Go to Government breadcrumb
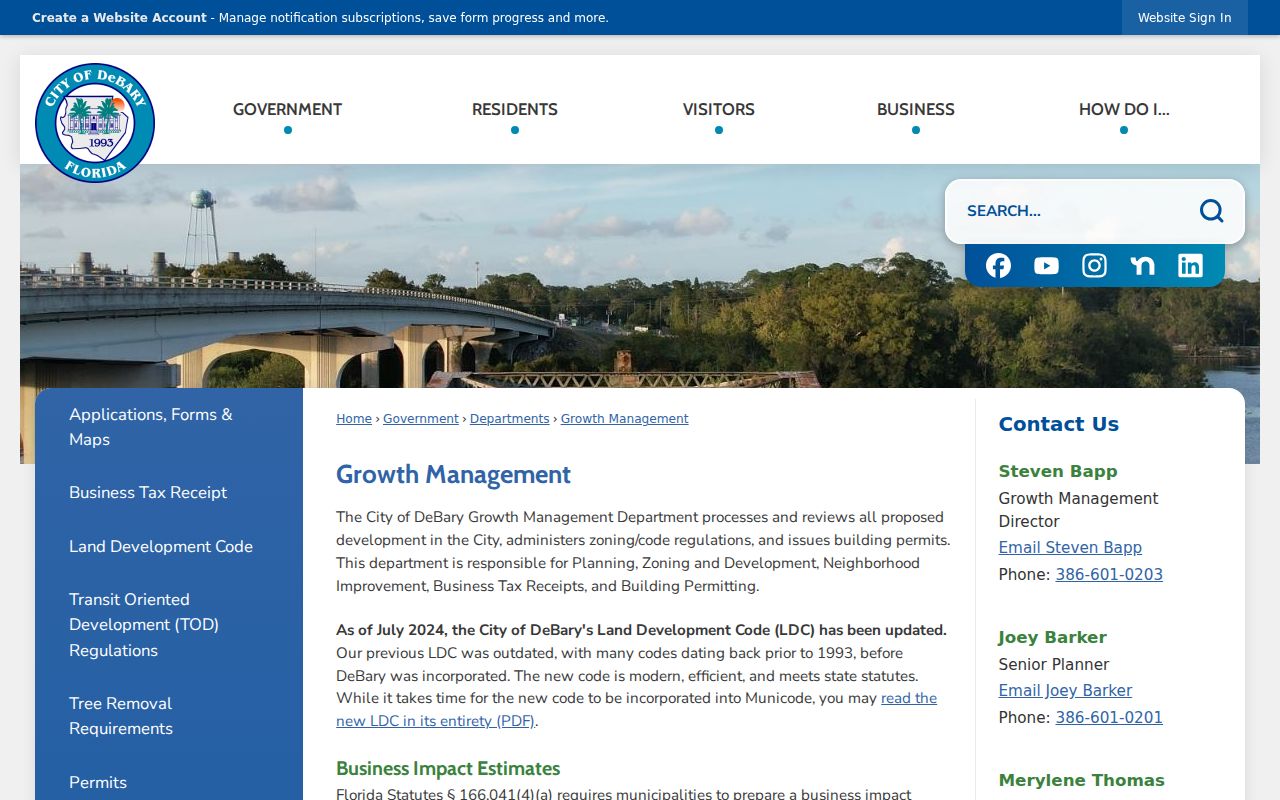Image resolution: width=1280 pixels, height=800 pixels. 421,419
